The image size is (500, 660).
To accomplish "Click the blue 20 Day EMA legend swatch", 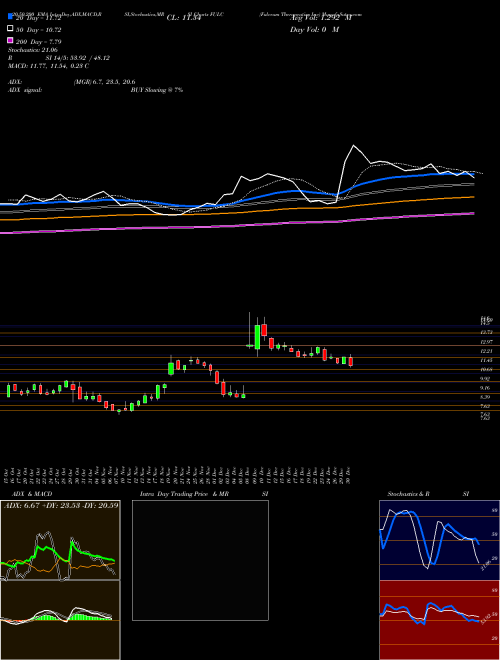I will pos(10,17).
